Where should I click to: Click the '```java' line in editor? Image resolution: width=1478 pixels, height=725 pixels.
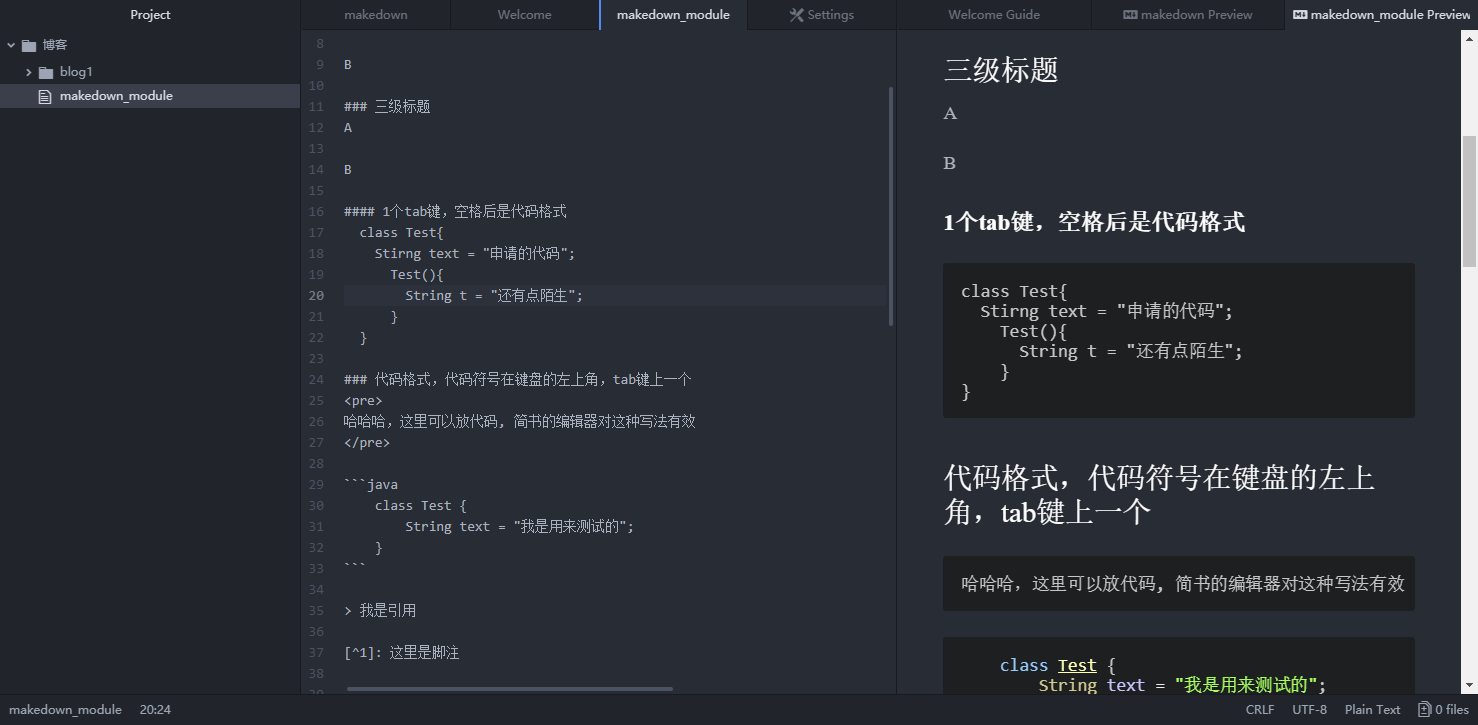click(x=371, y=484)
